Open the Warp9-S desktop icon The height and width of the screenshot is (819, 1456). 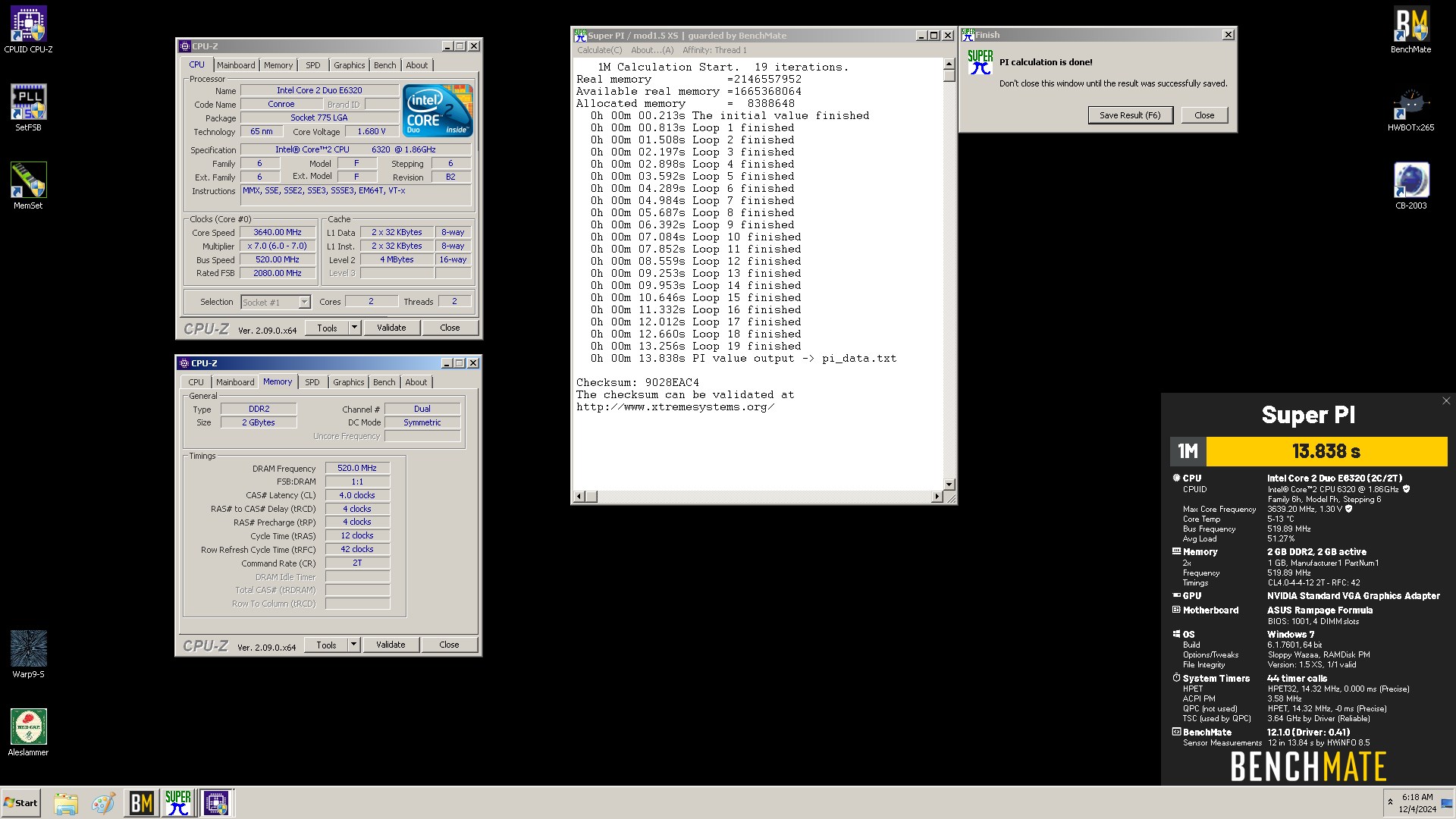point(28,654)
